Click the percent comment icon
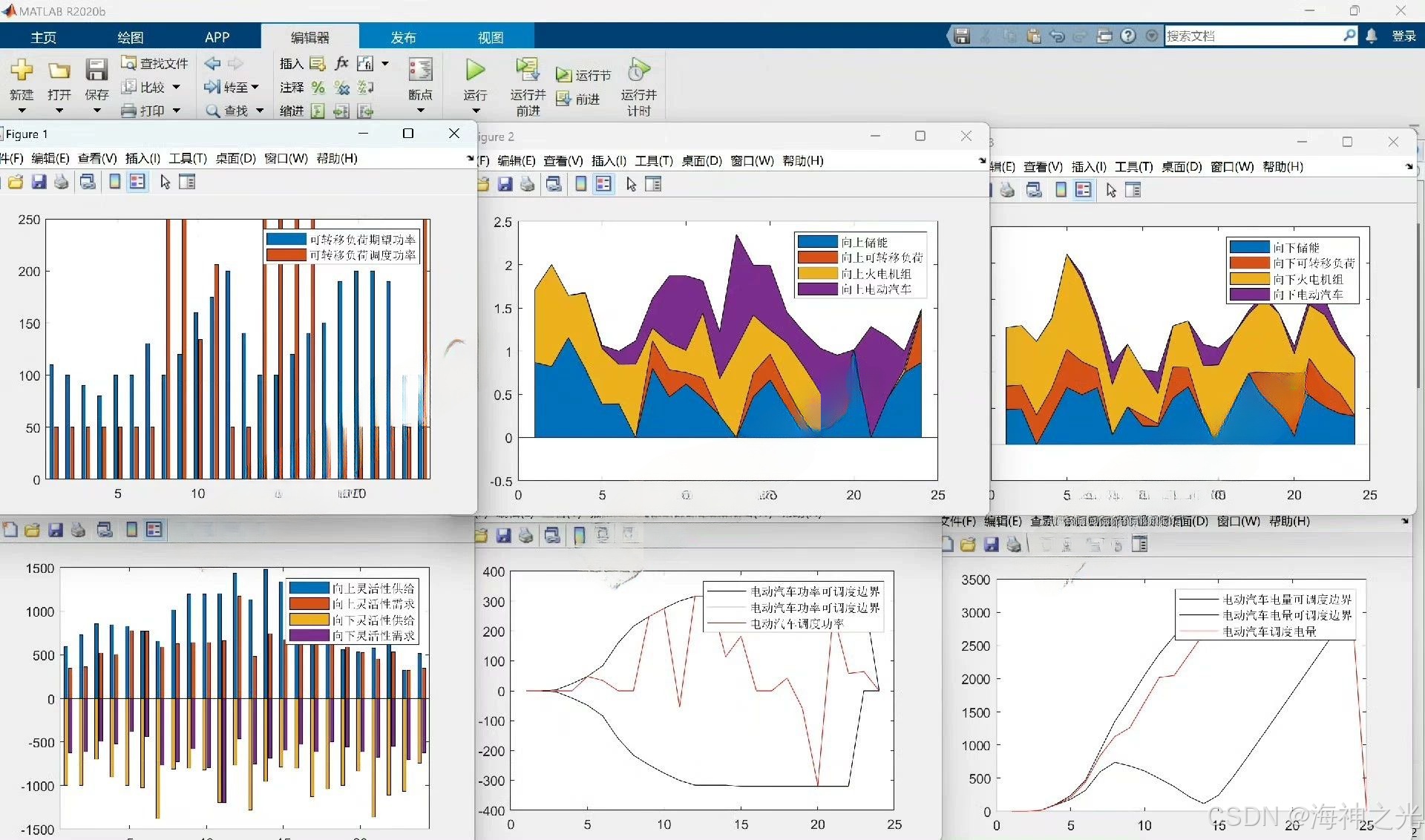 click(318, 88)
